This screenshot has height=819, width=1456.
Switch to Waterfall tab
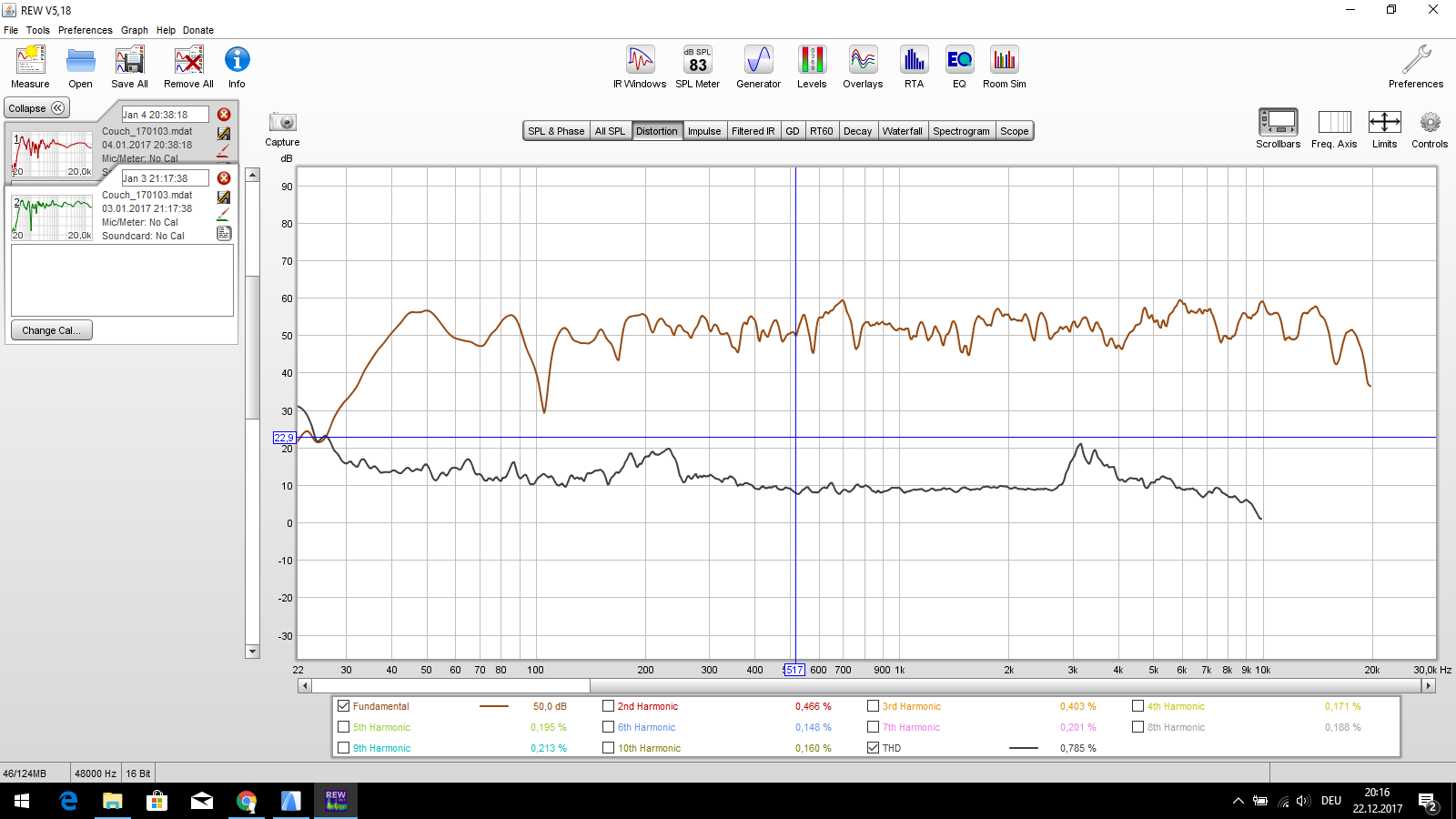(x=902, y=131)
